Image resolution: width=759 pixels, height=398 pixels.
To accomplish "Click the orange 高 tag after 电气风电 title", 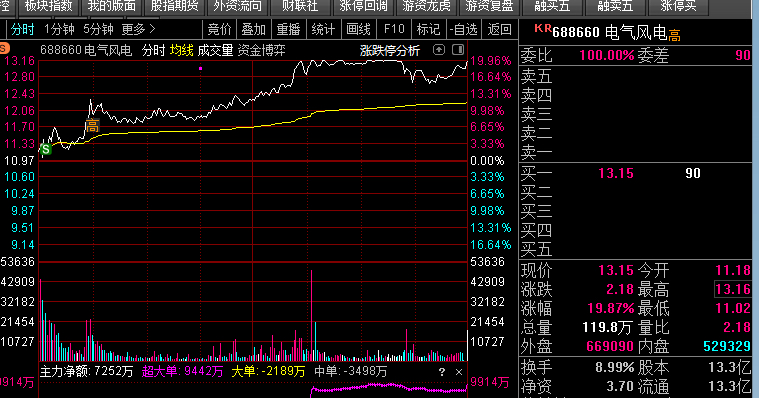I will click(x=674, y=36).
